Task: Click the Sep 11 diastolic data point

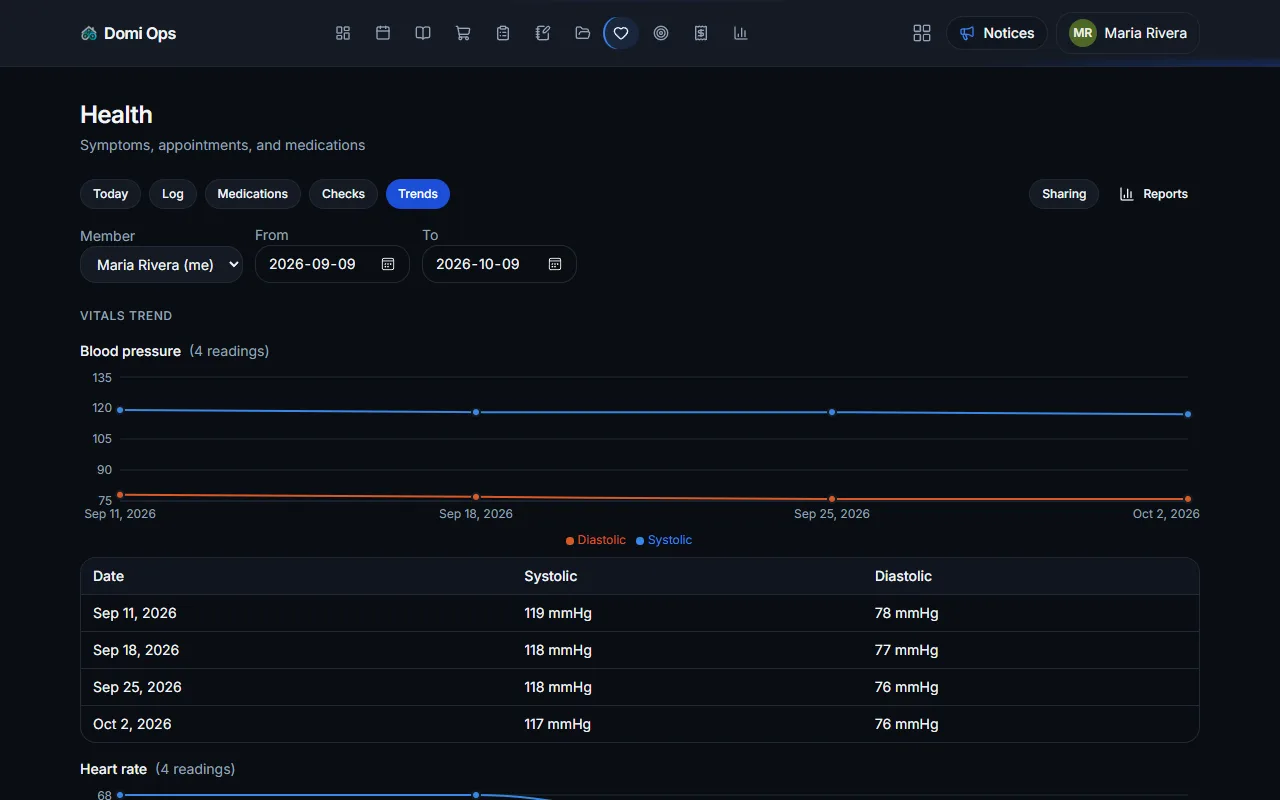Action: (x=120, y=495)
